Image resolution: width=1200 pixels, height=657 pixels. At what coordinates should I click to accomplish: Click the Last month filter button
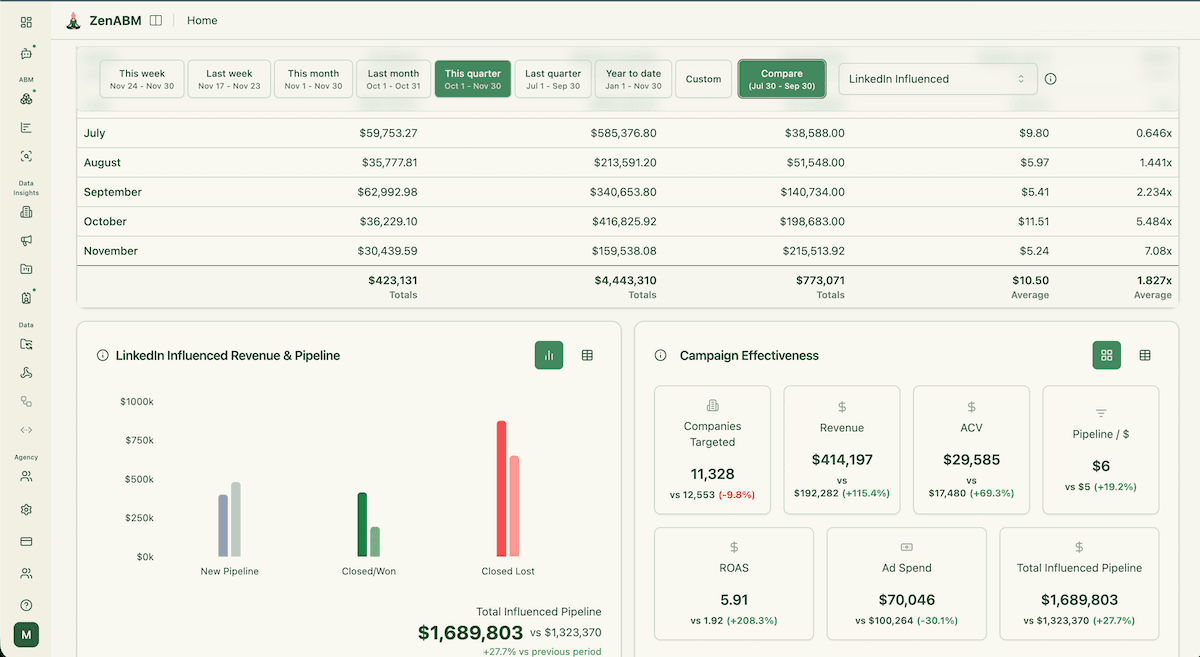(393, 78)
